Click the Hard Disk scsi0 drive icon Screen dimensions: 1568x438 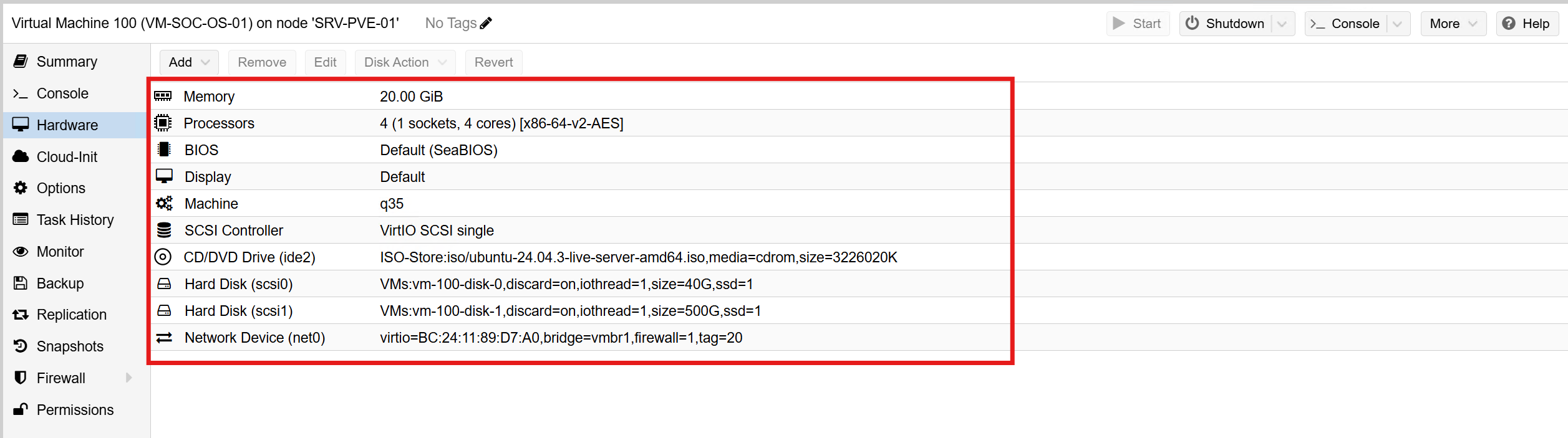164,284
